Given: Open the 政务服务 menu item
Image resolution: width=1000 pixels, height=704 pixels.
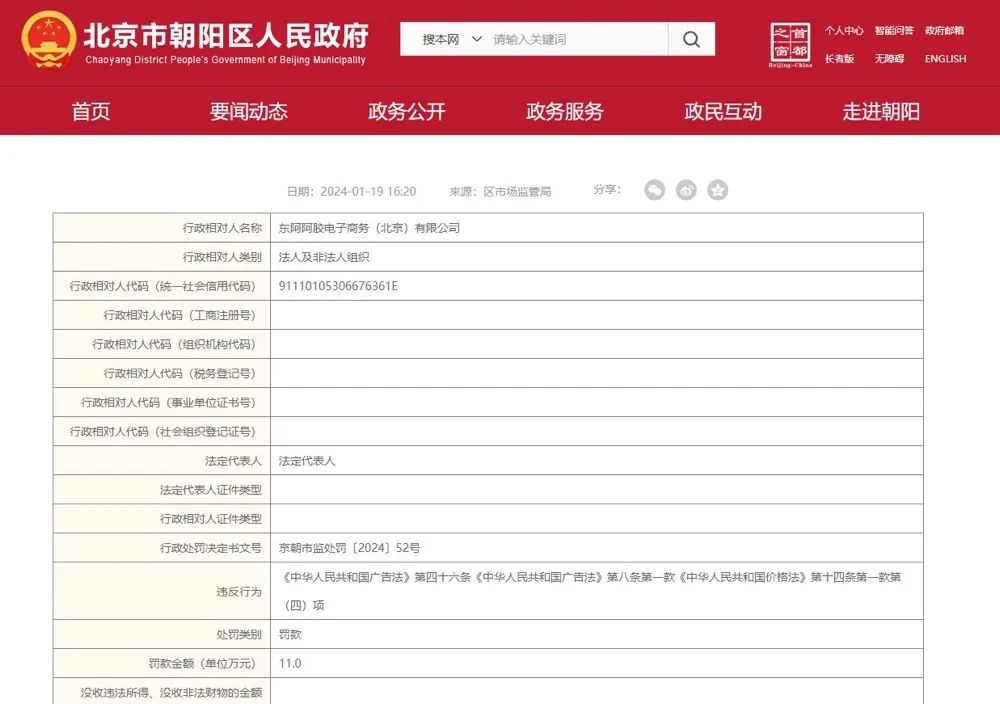Looking at the screenshot, I should (565, 112).
